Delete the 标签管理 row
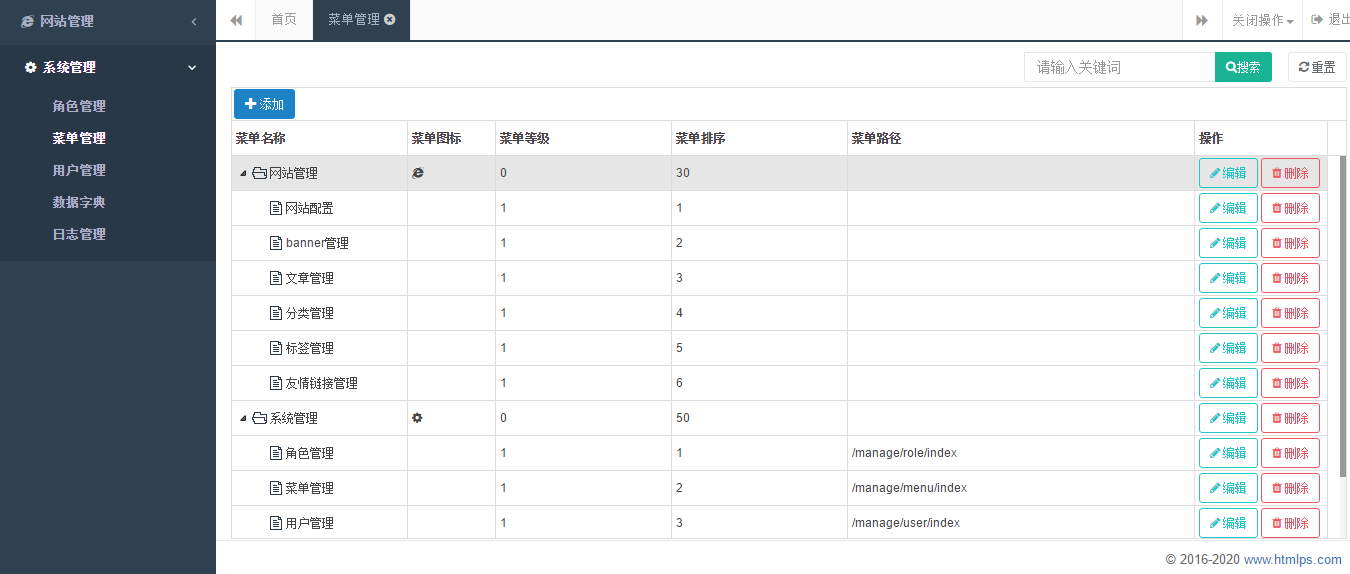 tap(1290, 348)
